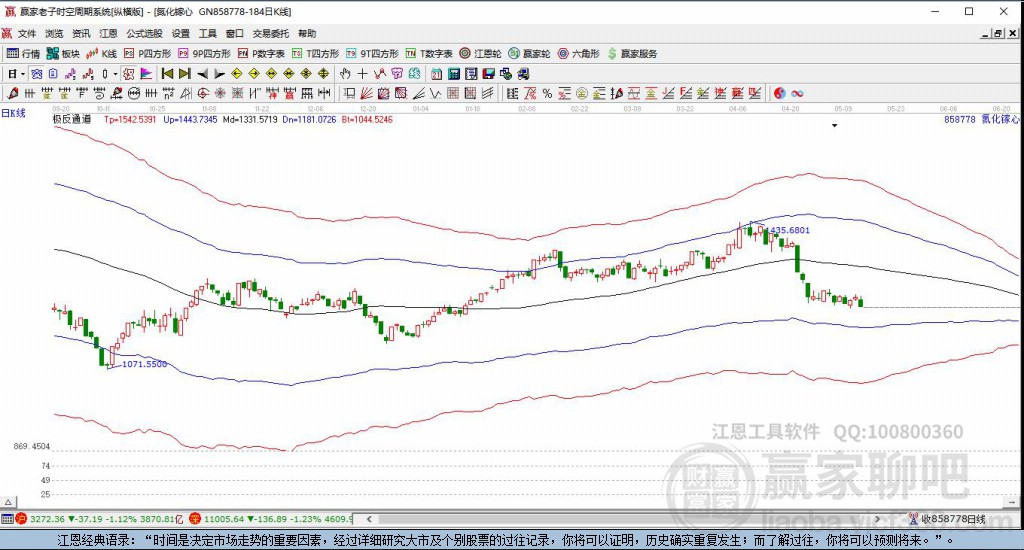This screenshot has width=1024, height=550.
Task: Click the percent sign tool icon
Action: [x=547, y=93]
